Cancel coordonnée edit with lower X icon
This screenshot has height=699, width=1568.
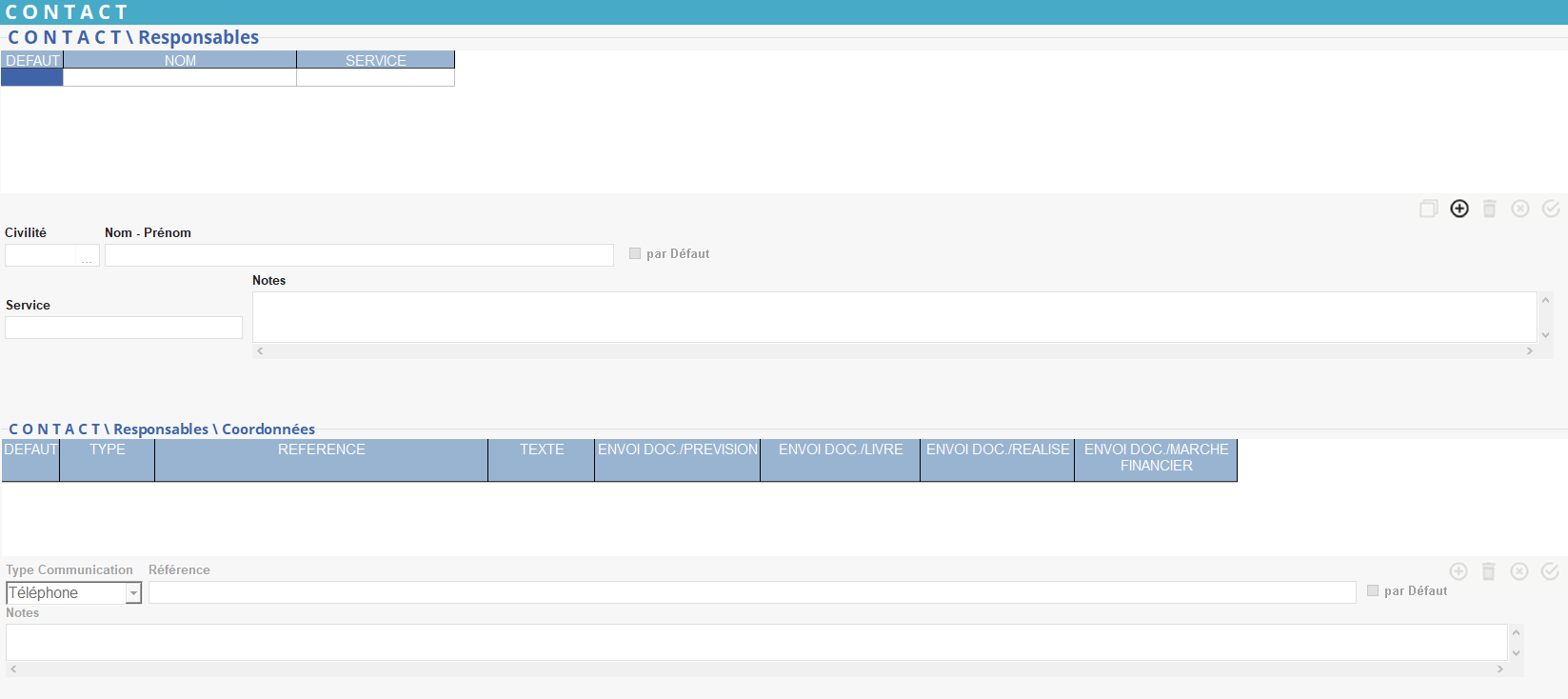coord(1519,571)
